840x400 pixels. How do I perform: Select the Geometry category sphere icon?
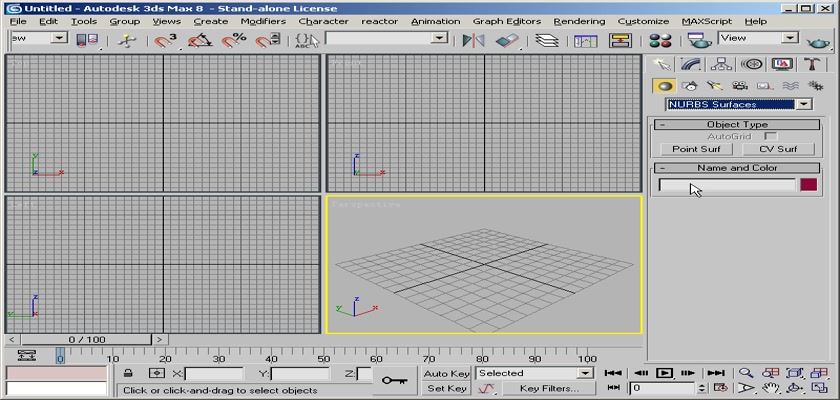pos(665,86)
